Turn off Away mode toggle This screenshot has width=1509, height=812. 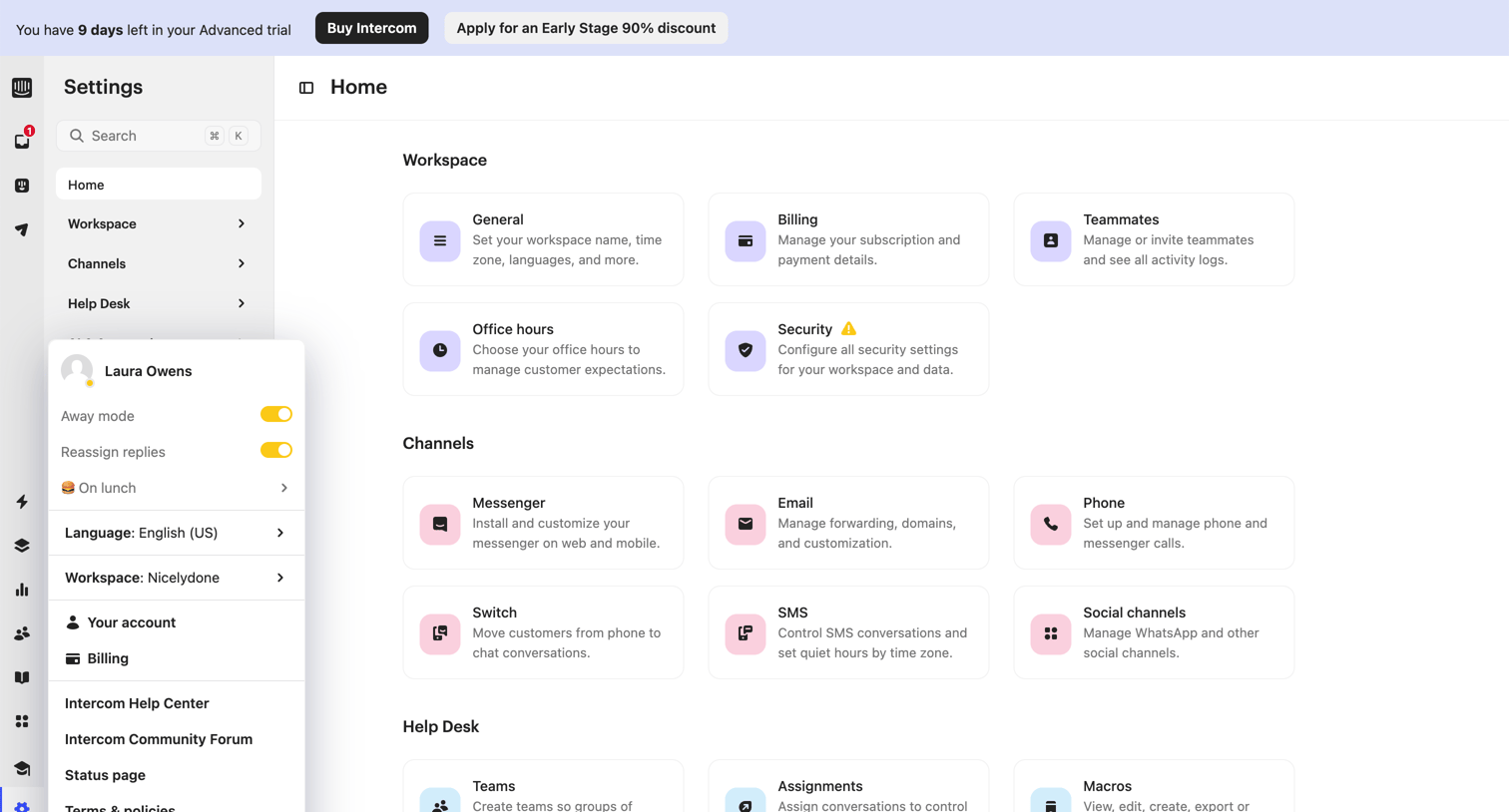click(x=276, y=414)
